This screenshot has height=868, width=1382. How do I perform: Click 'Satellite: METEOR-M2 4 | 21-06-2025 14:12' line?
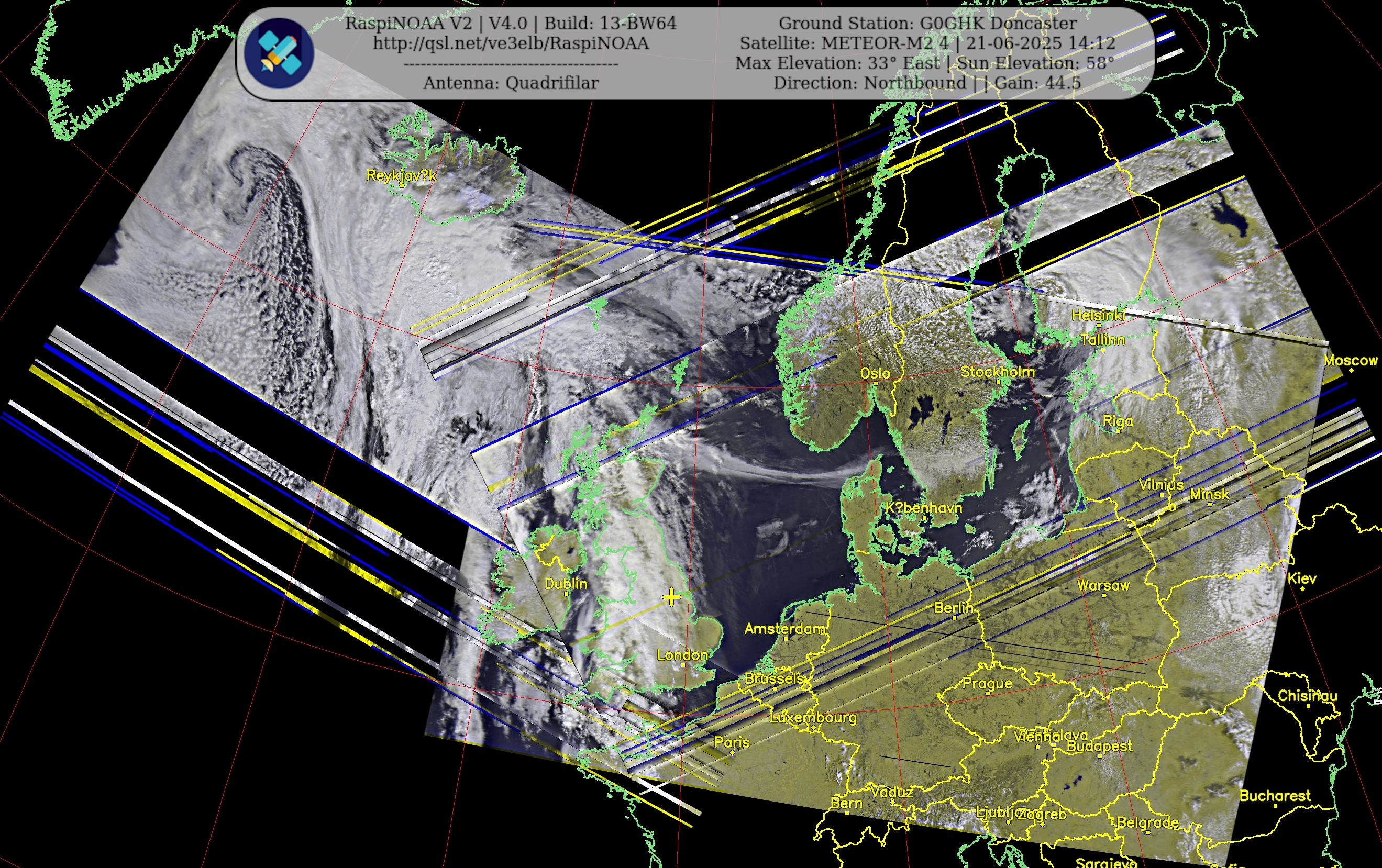coord(927,43)
